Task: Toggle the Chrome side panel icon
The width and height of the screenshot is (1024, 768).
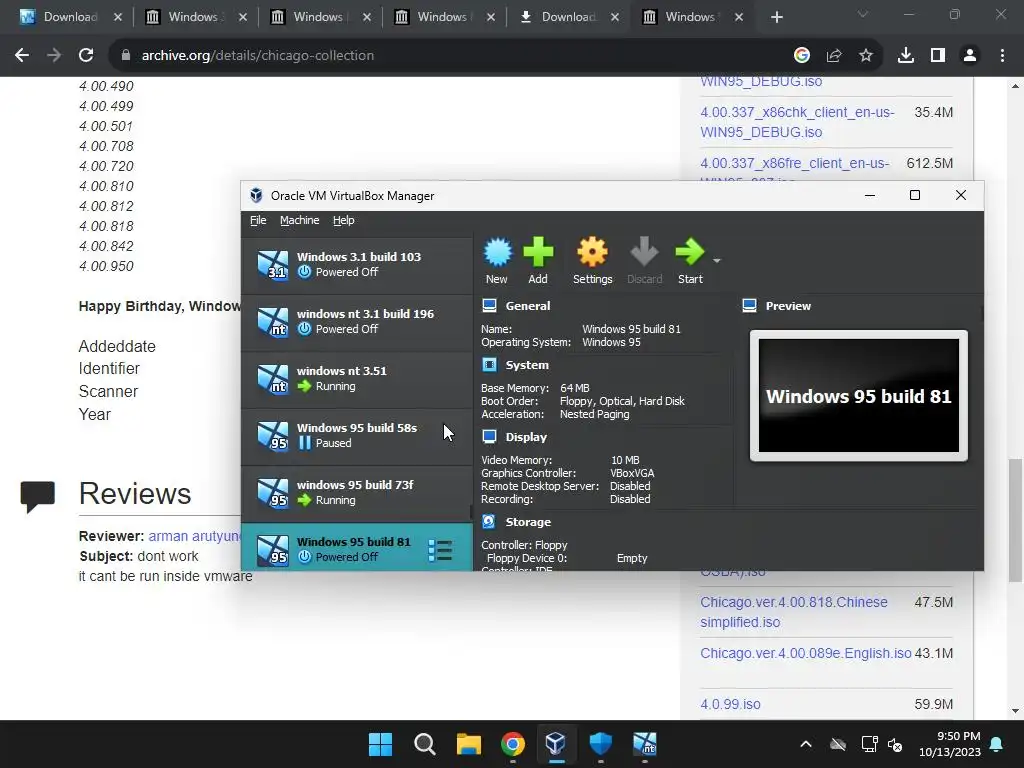Action: [x=938, y=56]
